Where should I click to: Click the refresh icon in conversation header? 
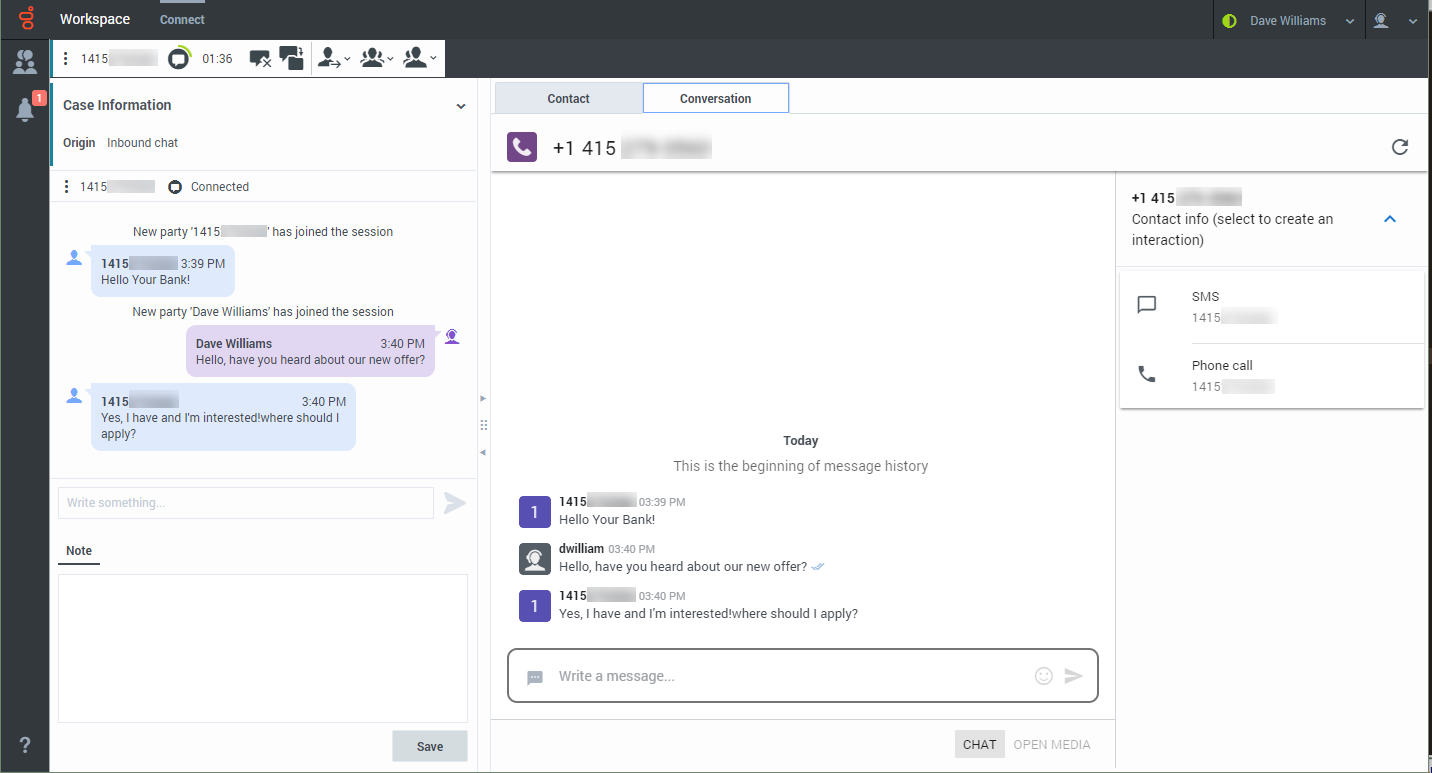[x=1400, y=148]
